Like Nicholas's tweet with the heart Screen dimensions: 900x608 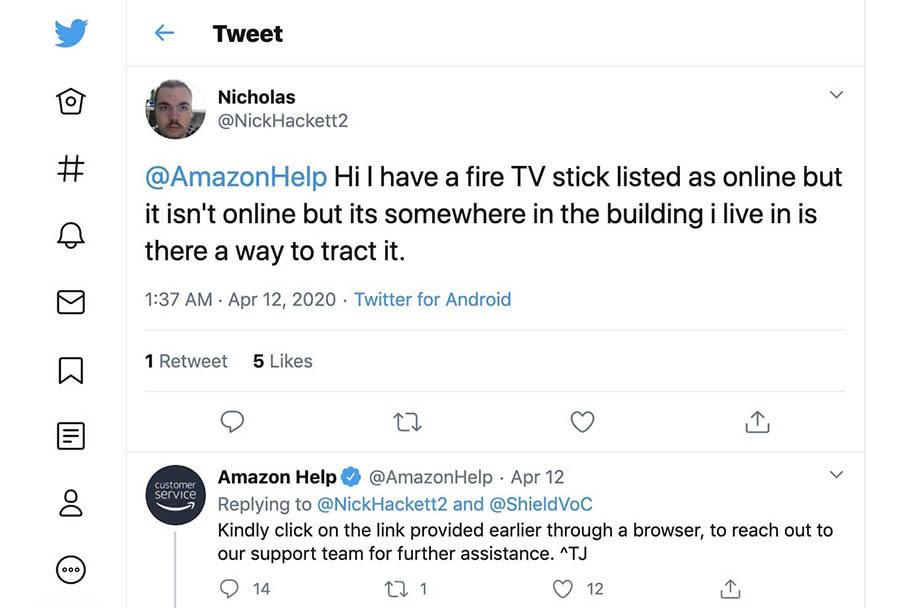tap(582, 422)
